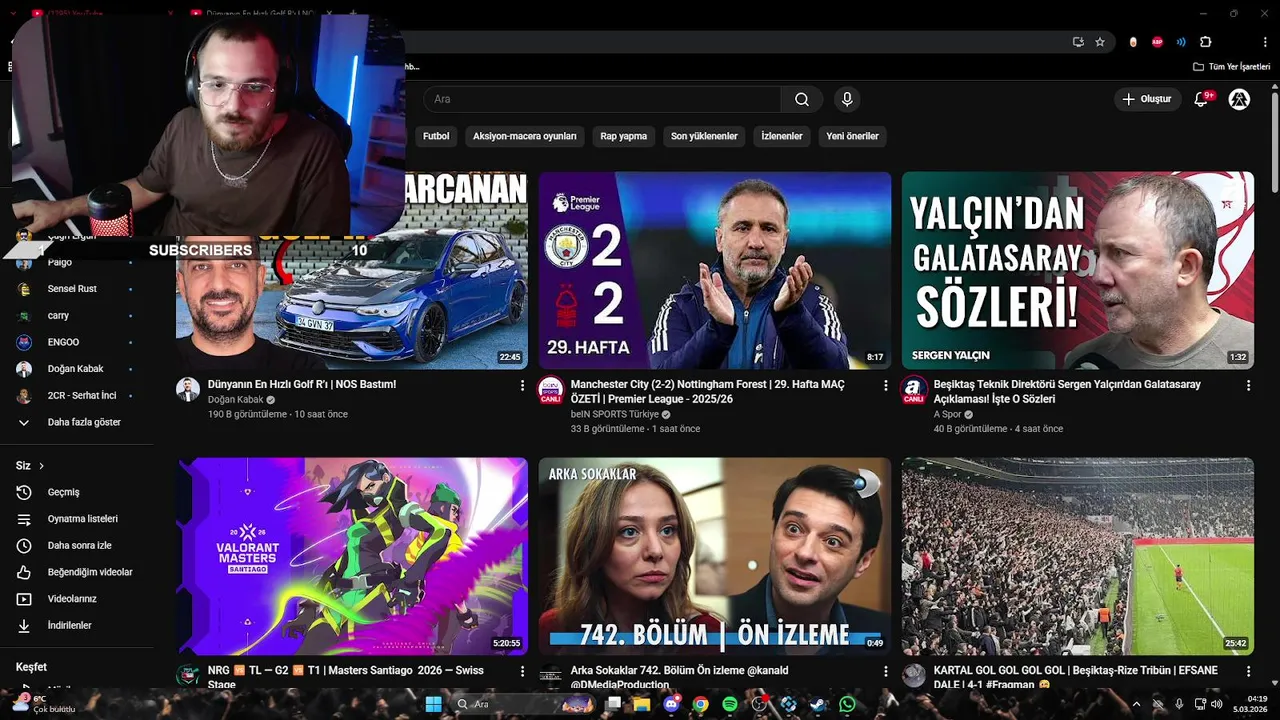The width and height of the screenshot is (1280, 720).
Task: Click the Dünyanın En Hızlı Golf R'ı title
Action: [302, 384]
